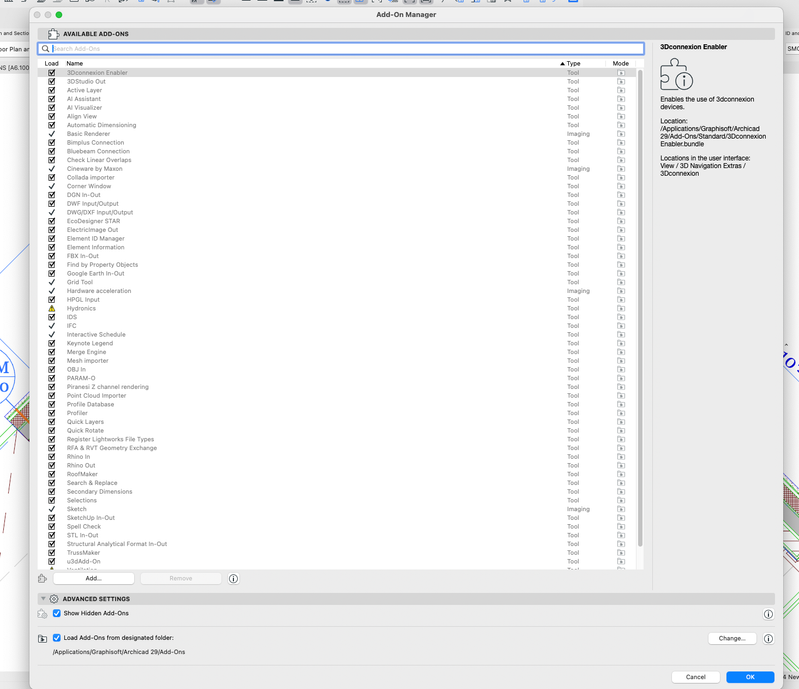Image resolution: width=799 pixels, height=689 pixels.
Task: Click the Mode icon in the RoofMaker row
Action: 621,474
